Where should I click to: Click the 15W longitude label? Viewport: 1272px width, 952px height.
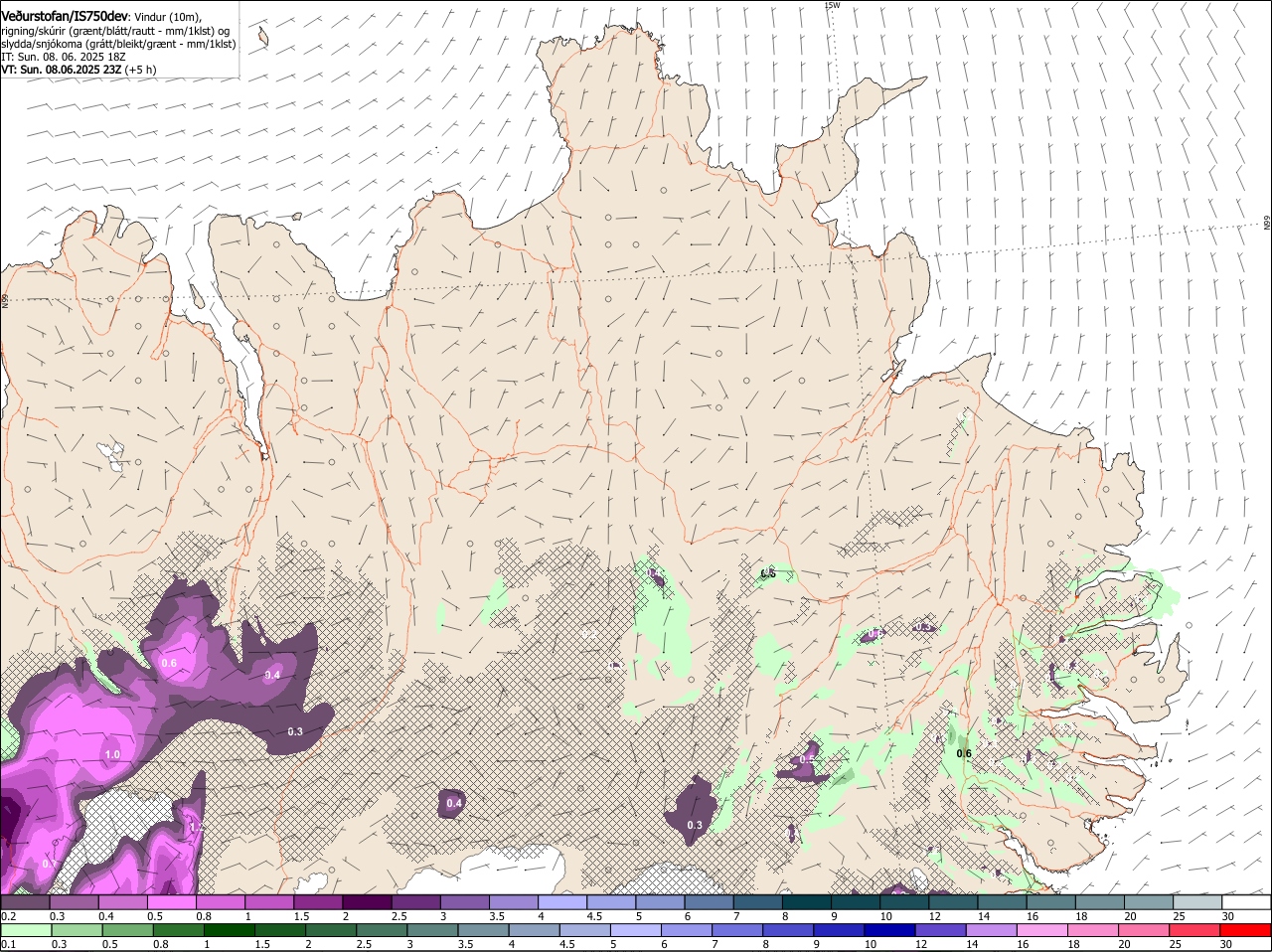pyautogui.click(x=832, y=5)
